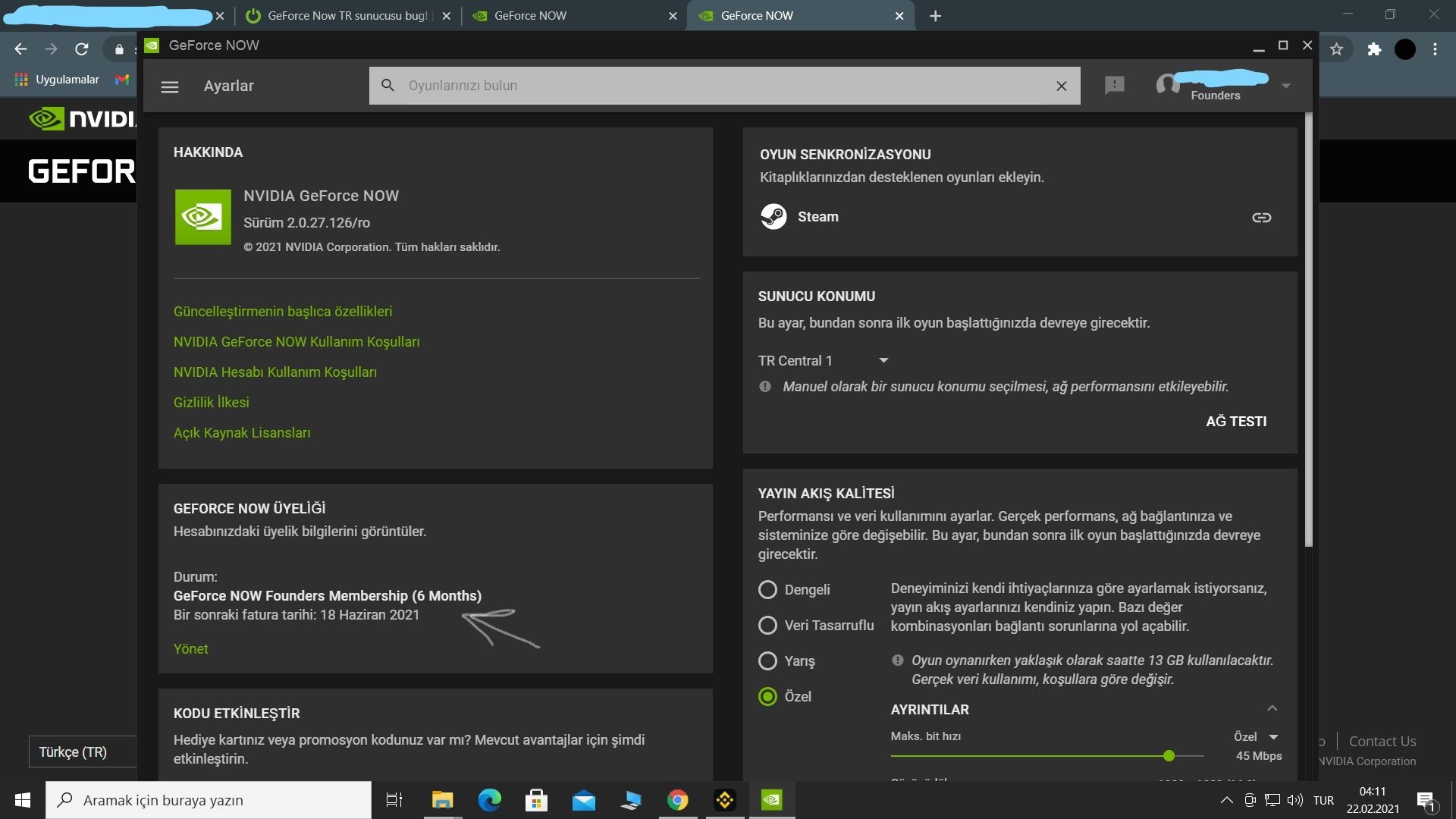Image resolution: width=1456 pixels, height=819 pixels.
Task: Adjust the max bitrate slider handle
Action: 1169,756
